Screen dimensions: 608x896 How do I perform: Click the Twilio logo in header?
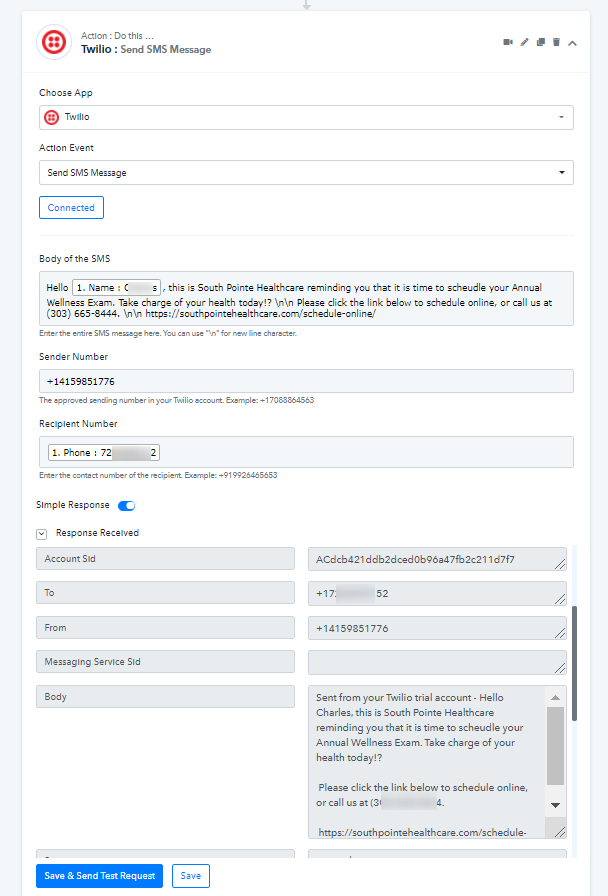(x=53, y=42)
